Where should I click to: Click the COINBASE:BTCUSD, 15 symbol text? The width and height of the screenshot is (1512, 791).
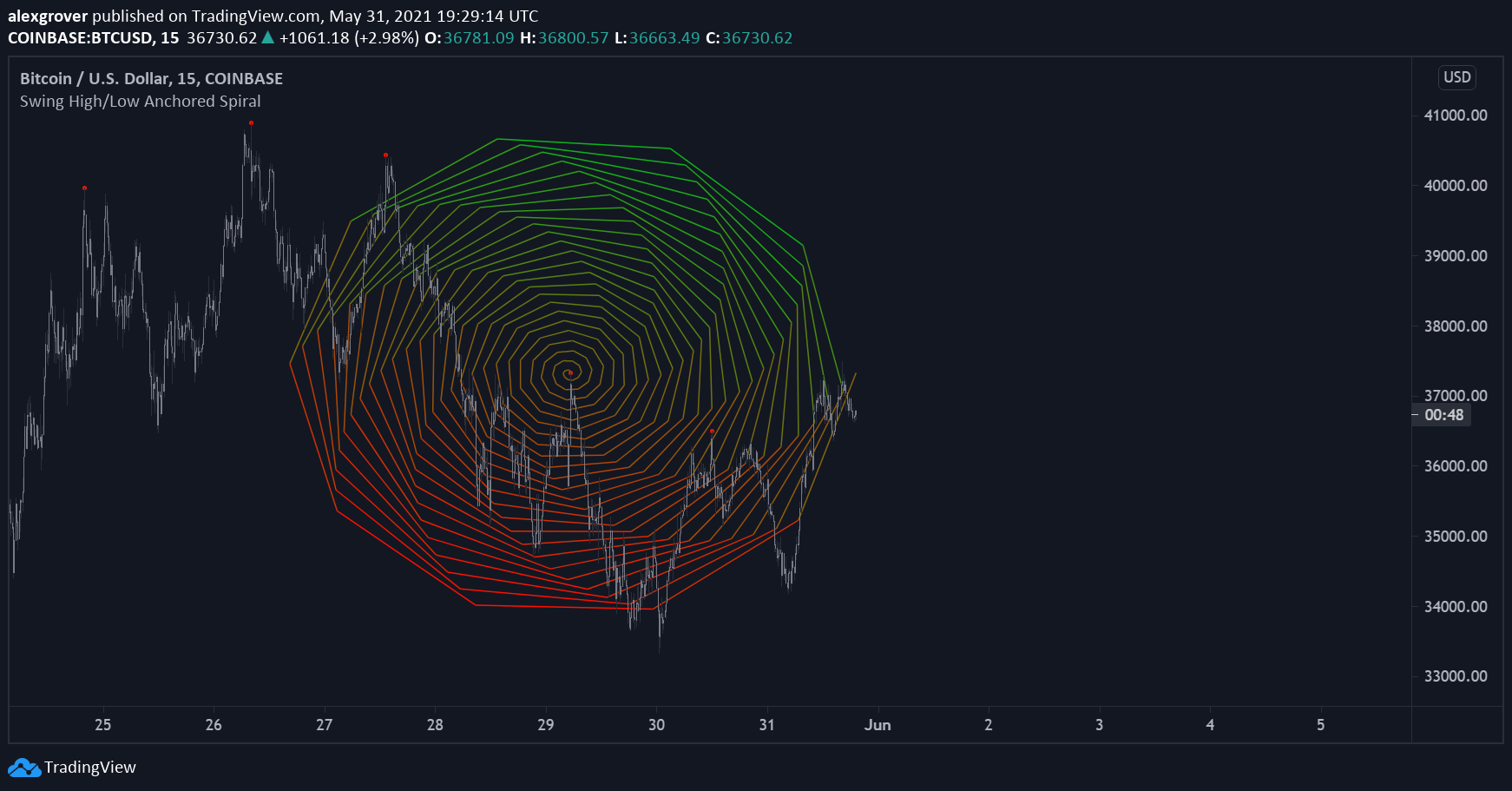click(x=94, y=38)
